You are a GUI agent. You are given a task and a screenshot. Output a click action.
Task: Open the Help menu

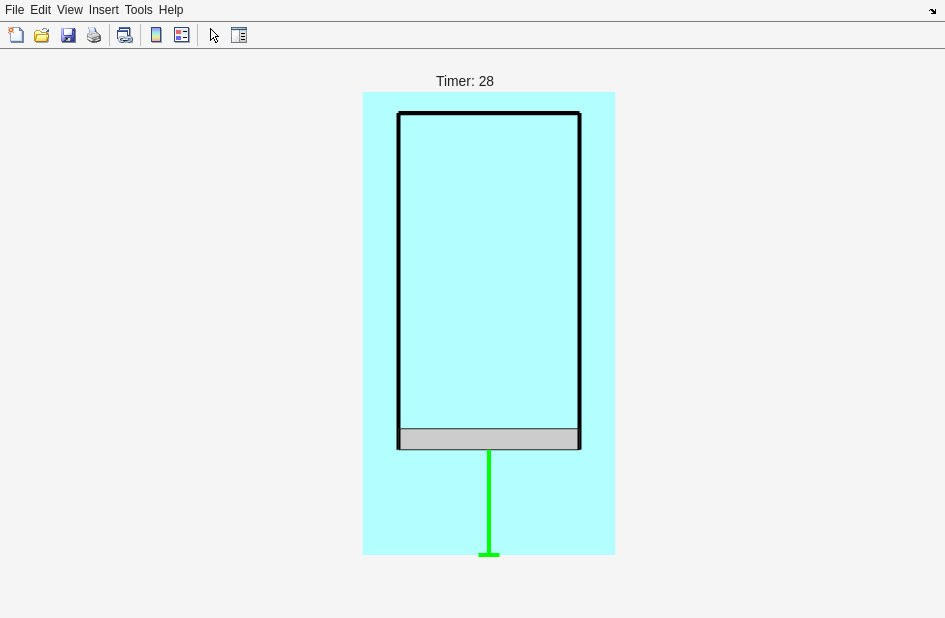coord(171,10)
